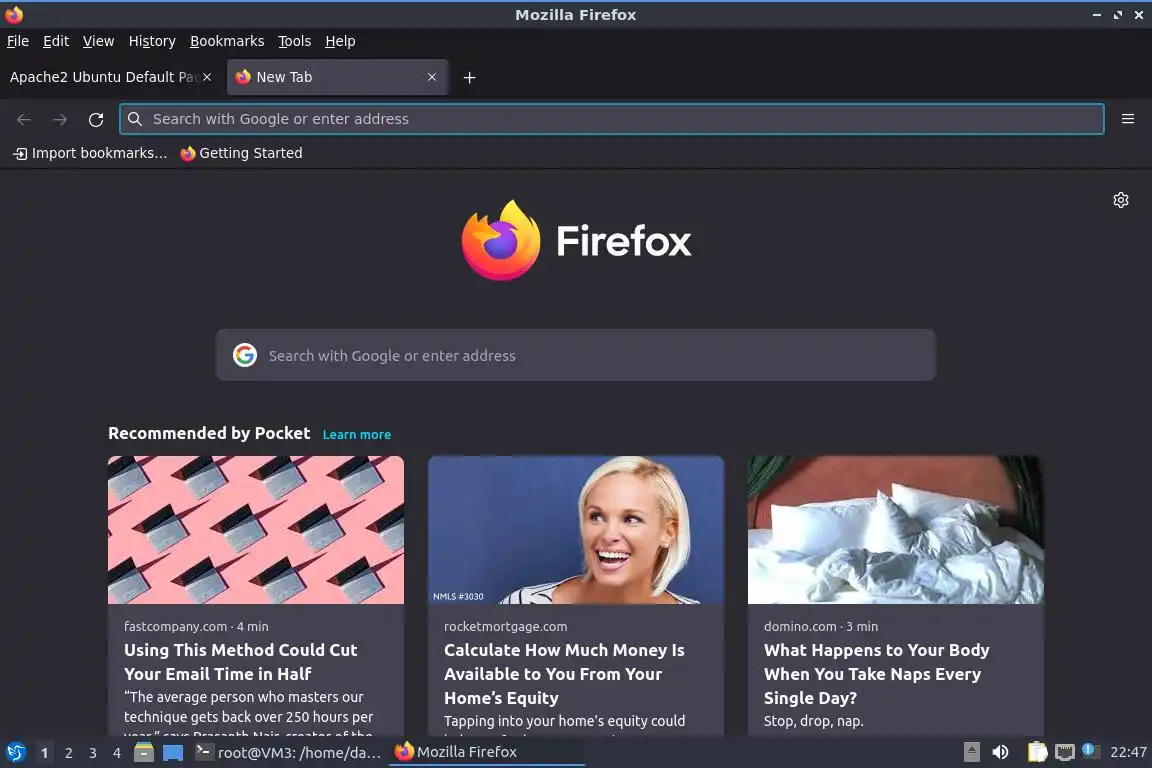Open the File menu
This screenshot has width=1152, height=768.
click(x=18, y=41)
